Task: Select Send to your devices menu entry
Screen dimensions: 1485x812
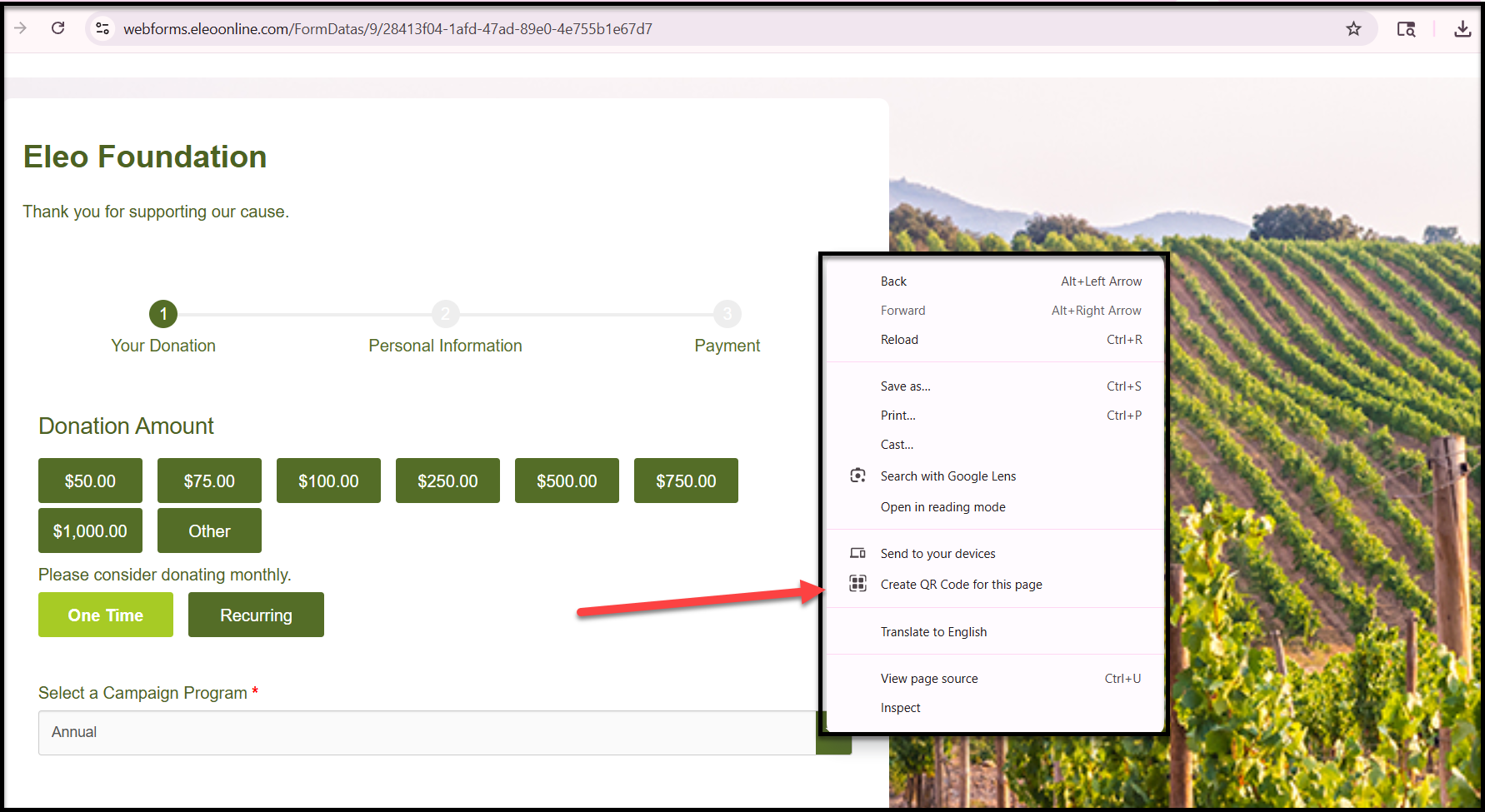Action: [995, 554]
